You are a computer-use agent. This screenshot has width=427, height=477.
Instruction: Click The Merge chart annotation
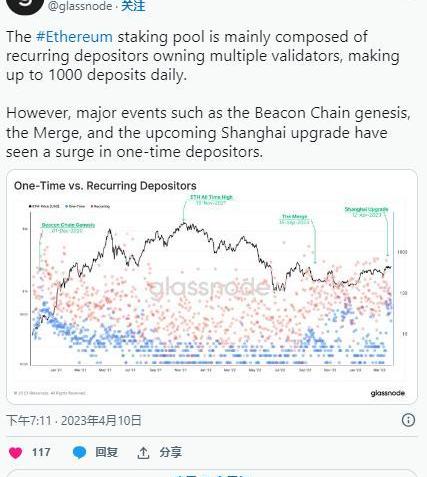click(x=295, y=219)
